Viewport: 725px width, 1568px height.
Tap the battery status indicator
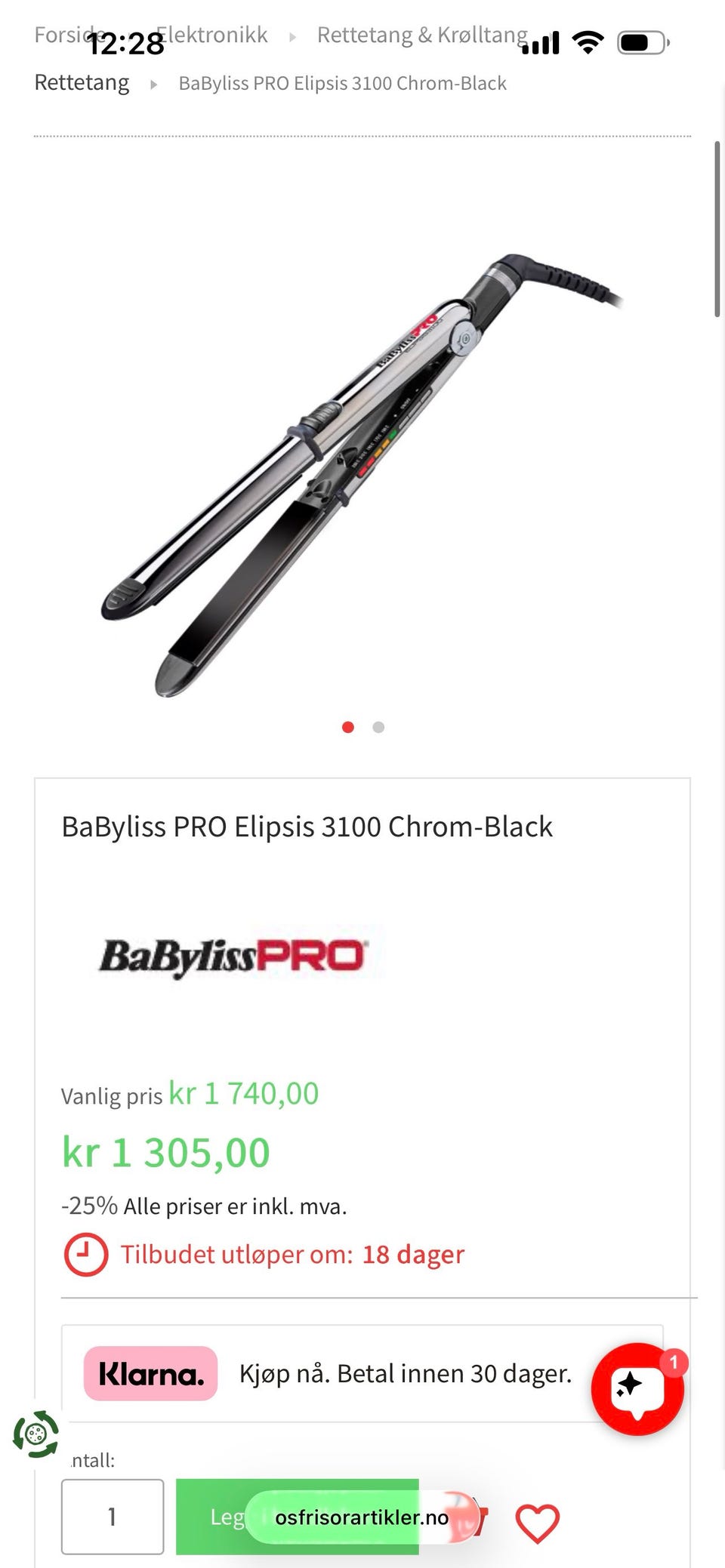click(643, 42)
